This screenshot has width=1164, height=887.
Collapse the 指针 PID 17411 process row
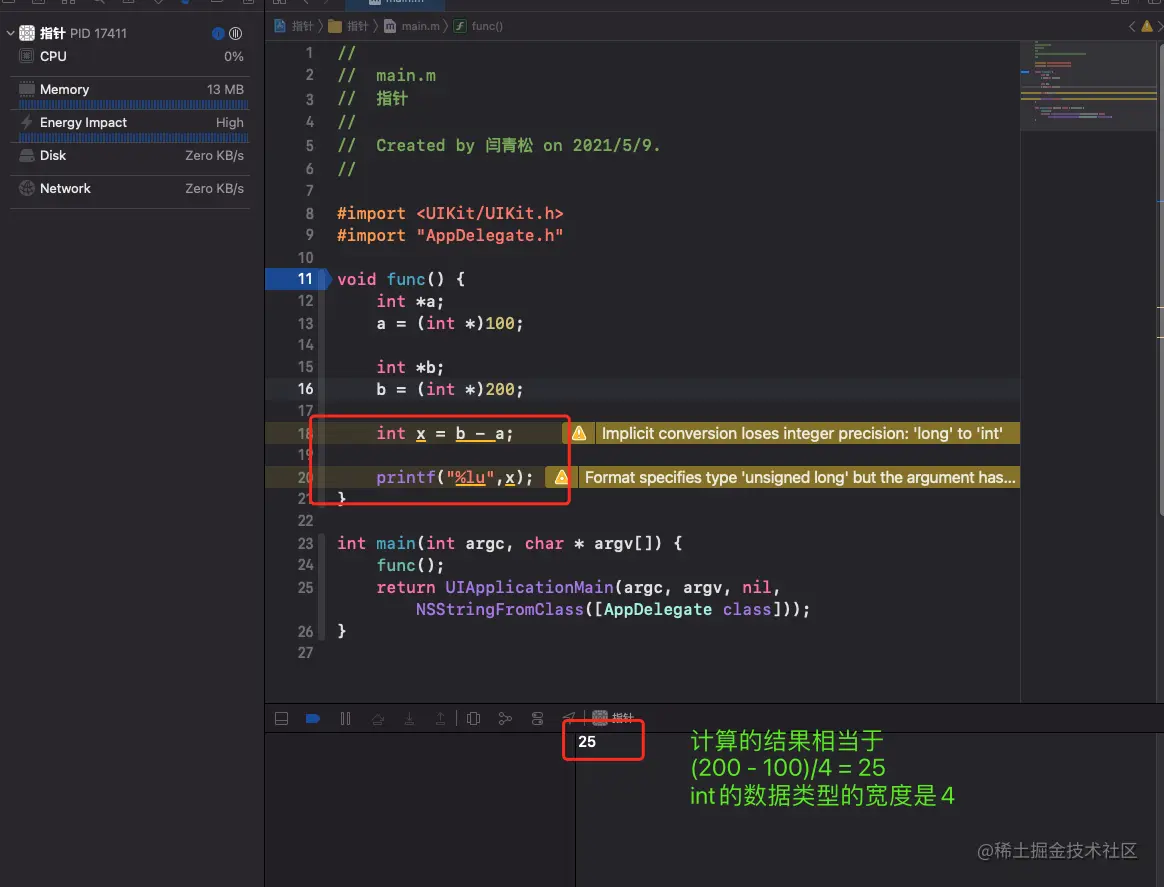coord(10,33)
